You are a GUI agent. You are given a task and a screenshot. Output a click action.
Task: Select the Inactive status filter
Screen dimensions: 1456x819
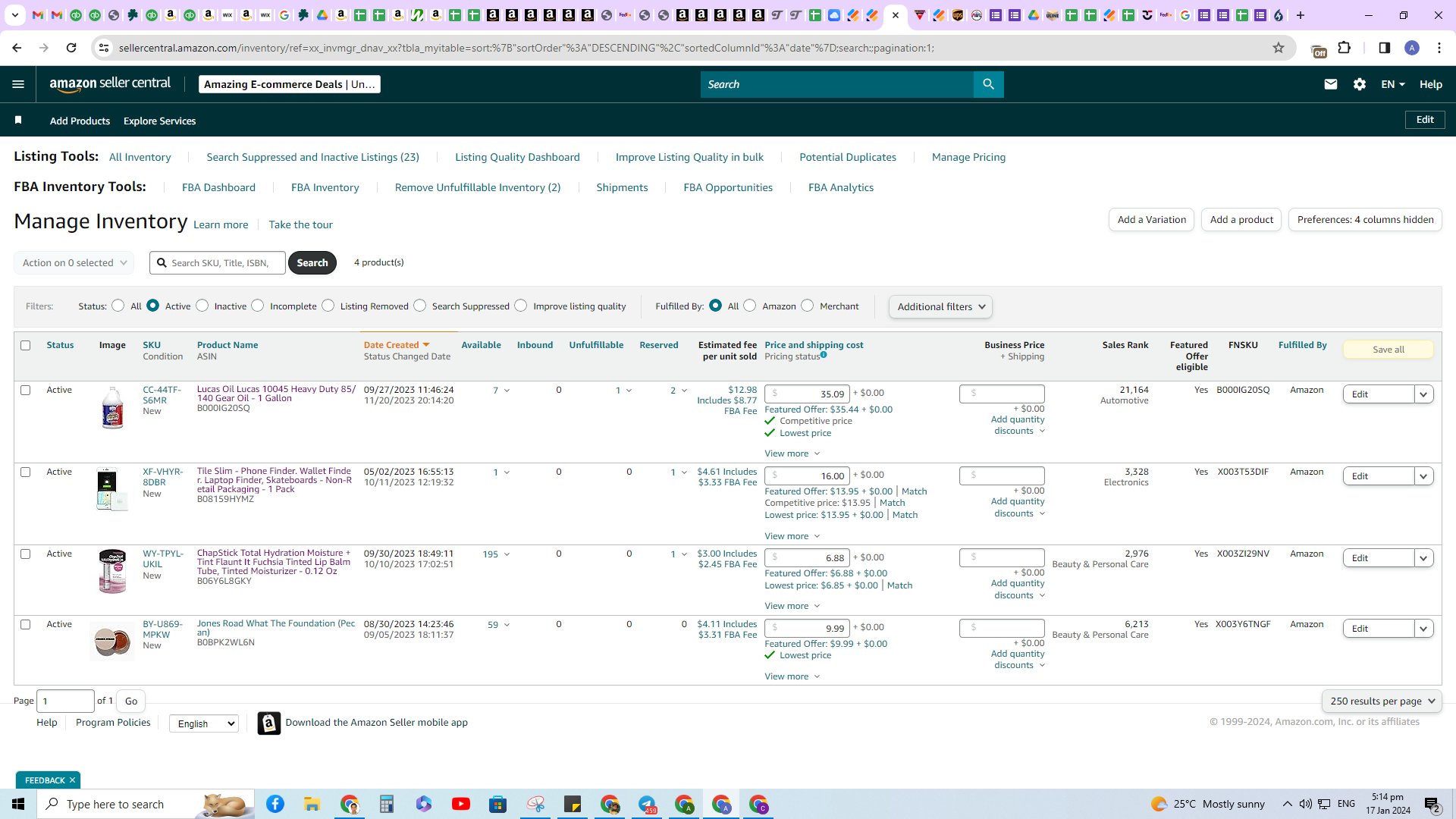click(x=202, y=306)
